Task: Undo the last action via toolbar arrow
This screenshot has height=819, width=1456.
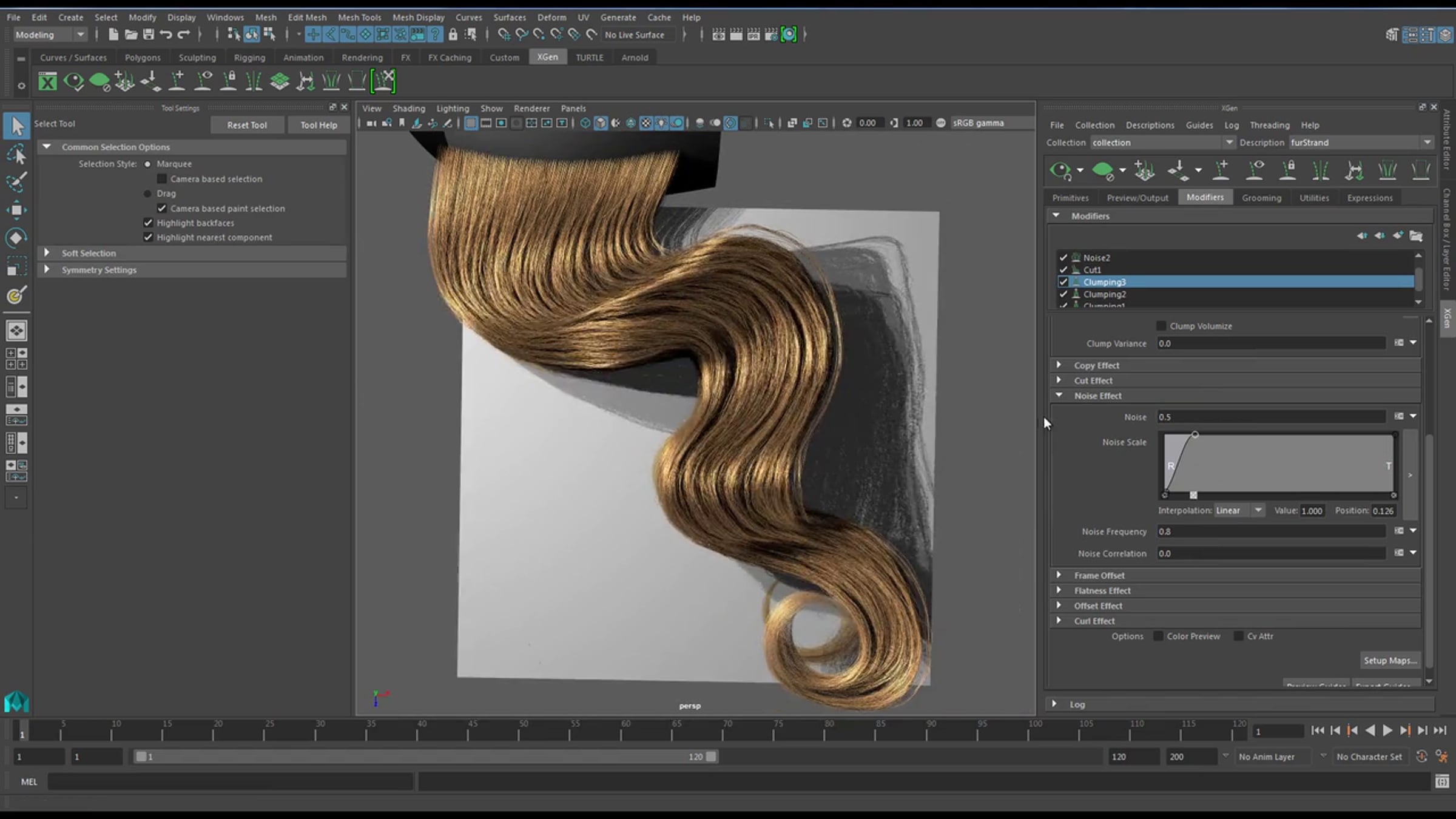Action: click(166, 35)
